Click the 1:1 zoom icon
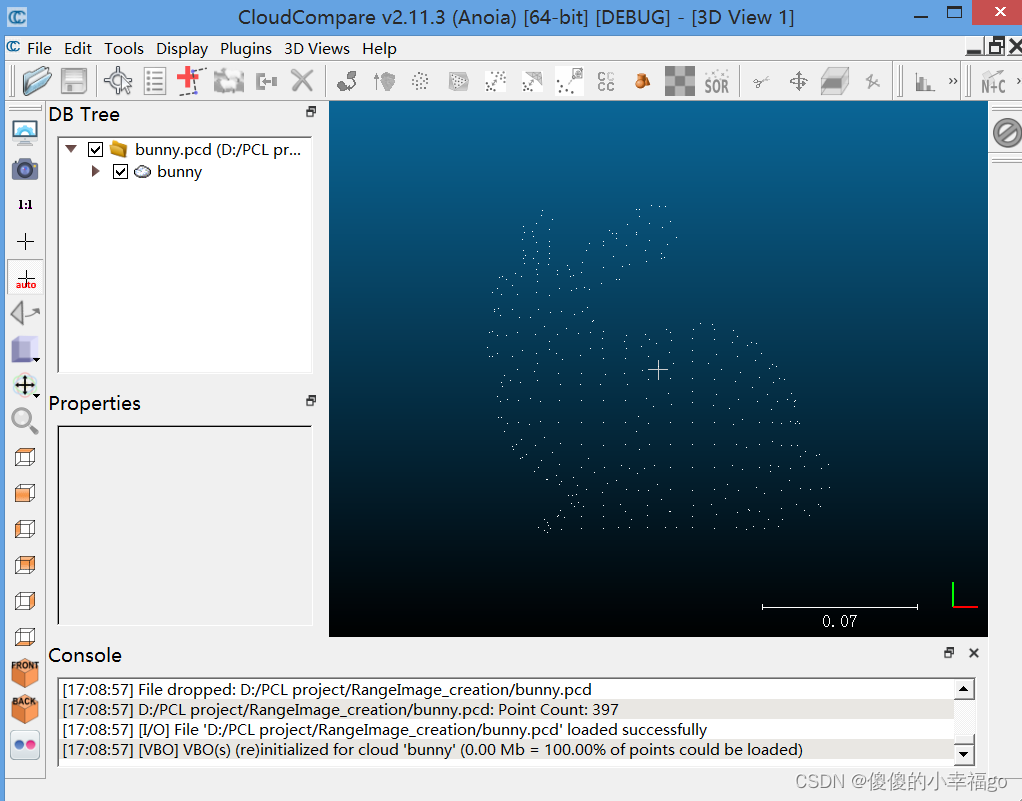 (x=25, y=205)
